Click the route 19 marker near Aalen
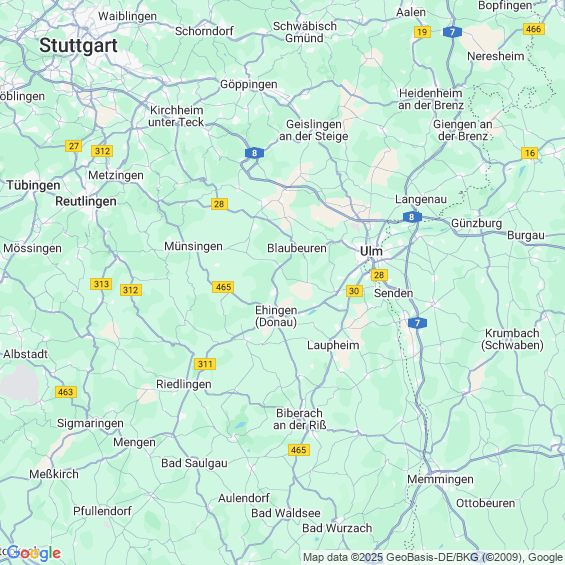Screen dimensions: 565x565 pyautogui.click(x=422, y=32)
